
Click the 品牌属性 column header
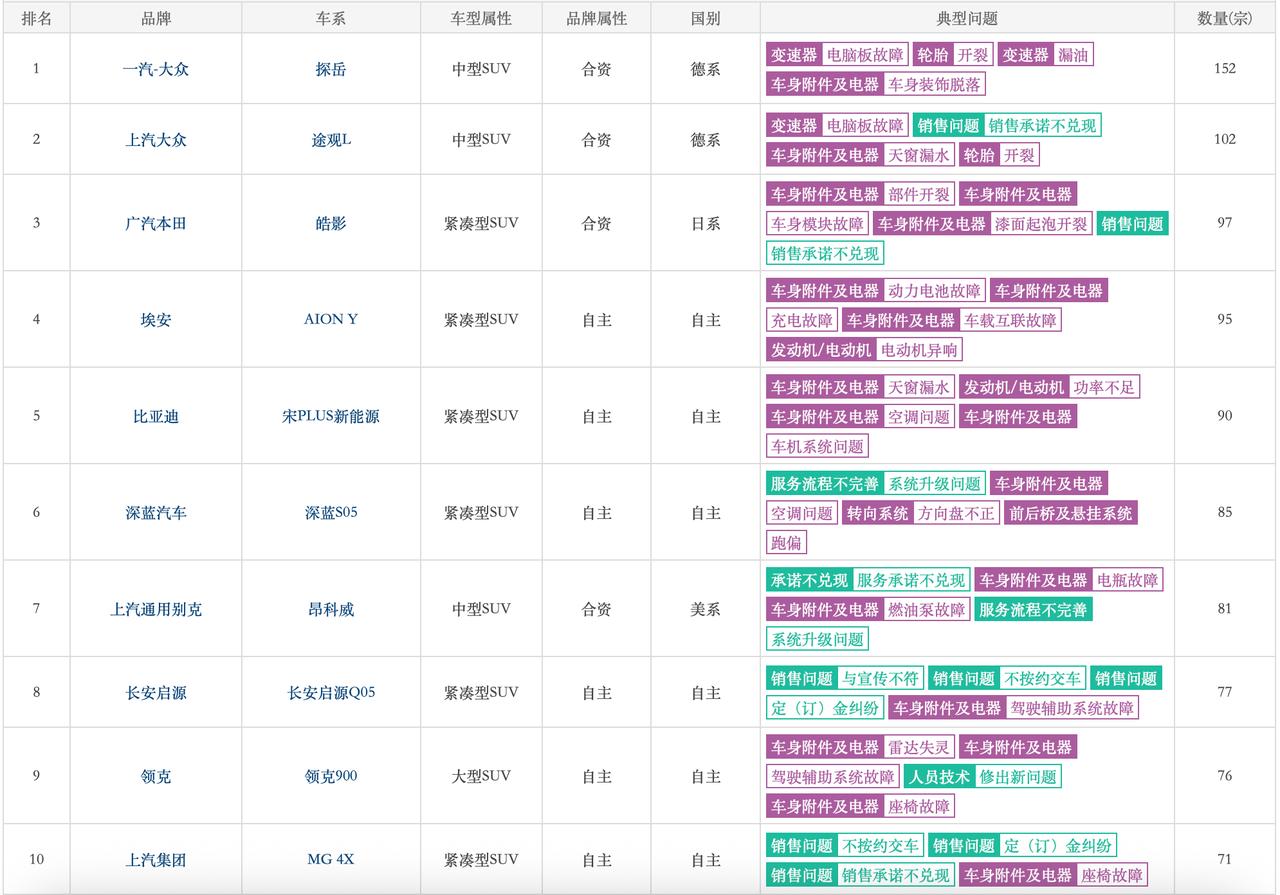[x=597, y=18]
